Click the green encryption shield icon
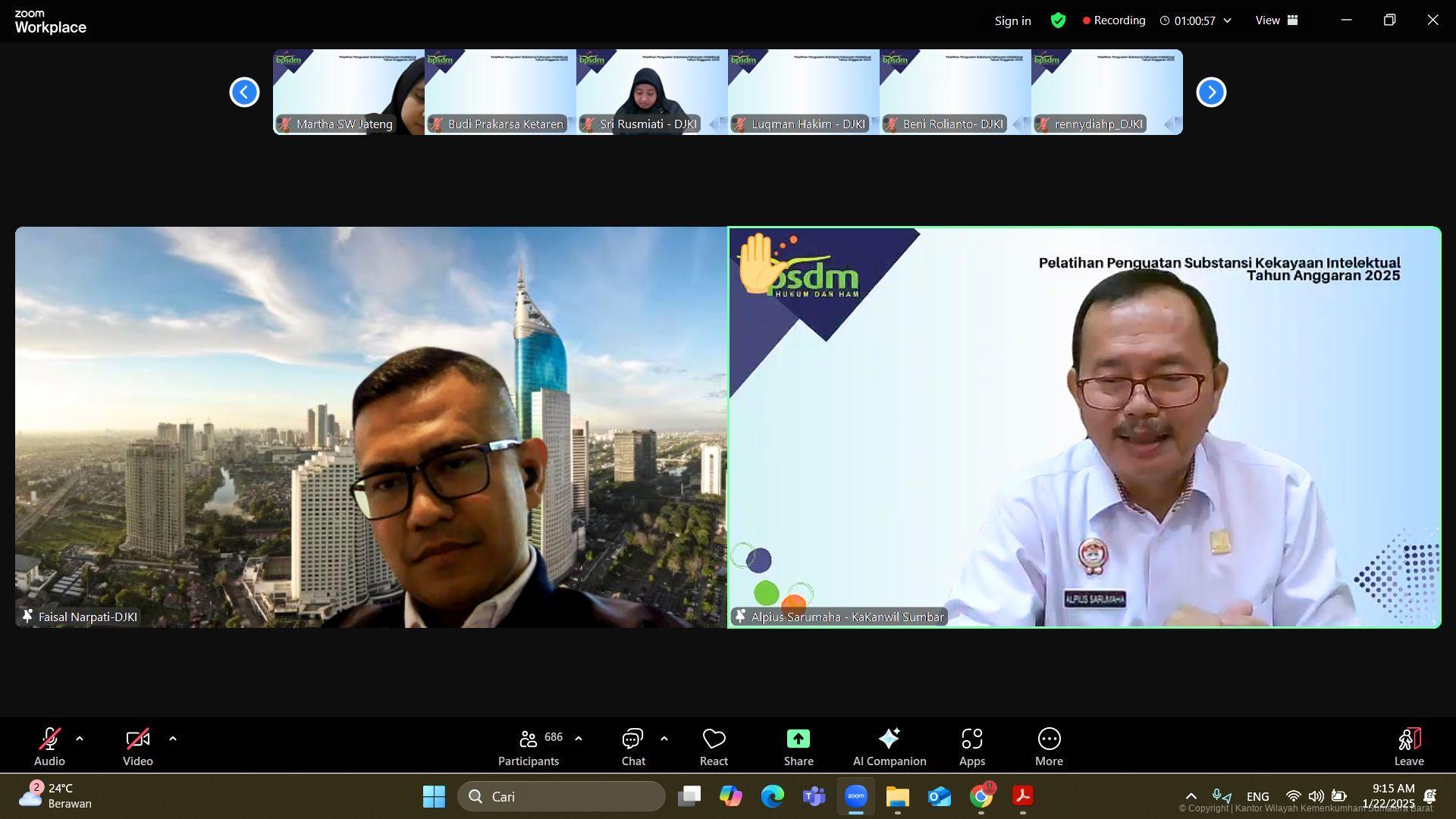Viewport: 1456px width, 819px height. (1058, 20)
